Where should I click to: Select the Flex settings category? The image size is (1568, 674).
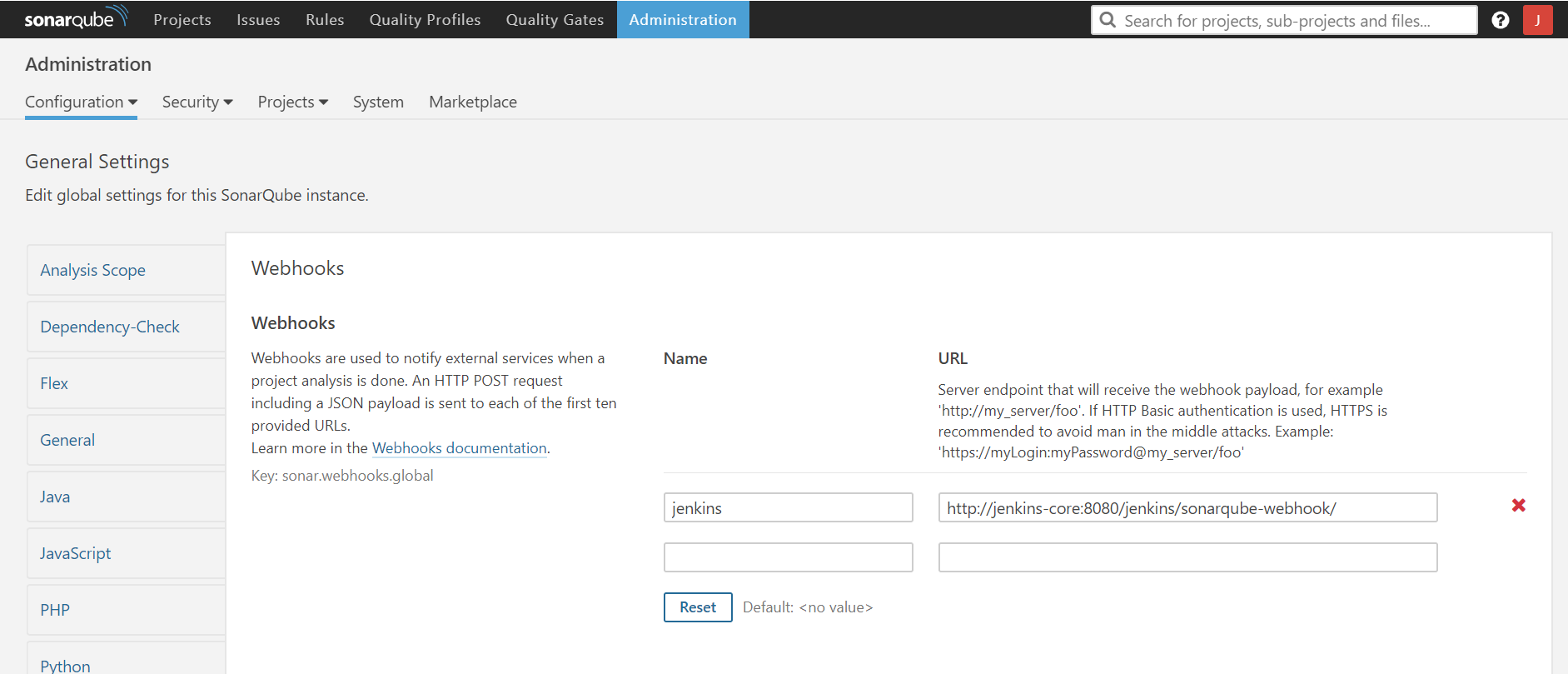coord(126,383)
